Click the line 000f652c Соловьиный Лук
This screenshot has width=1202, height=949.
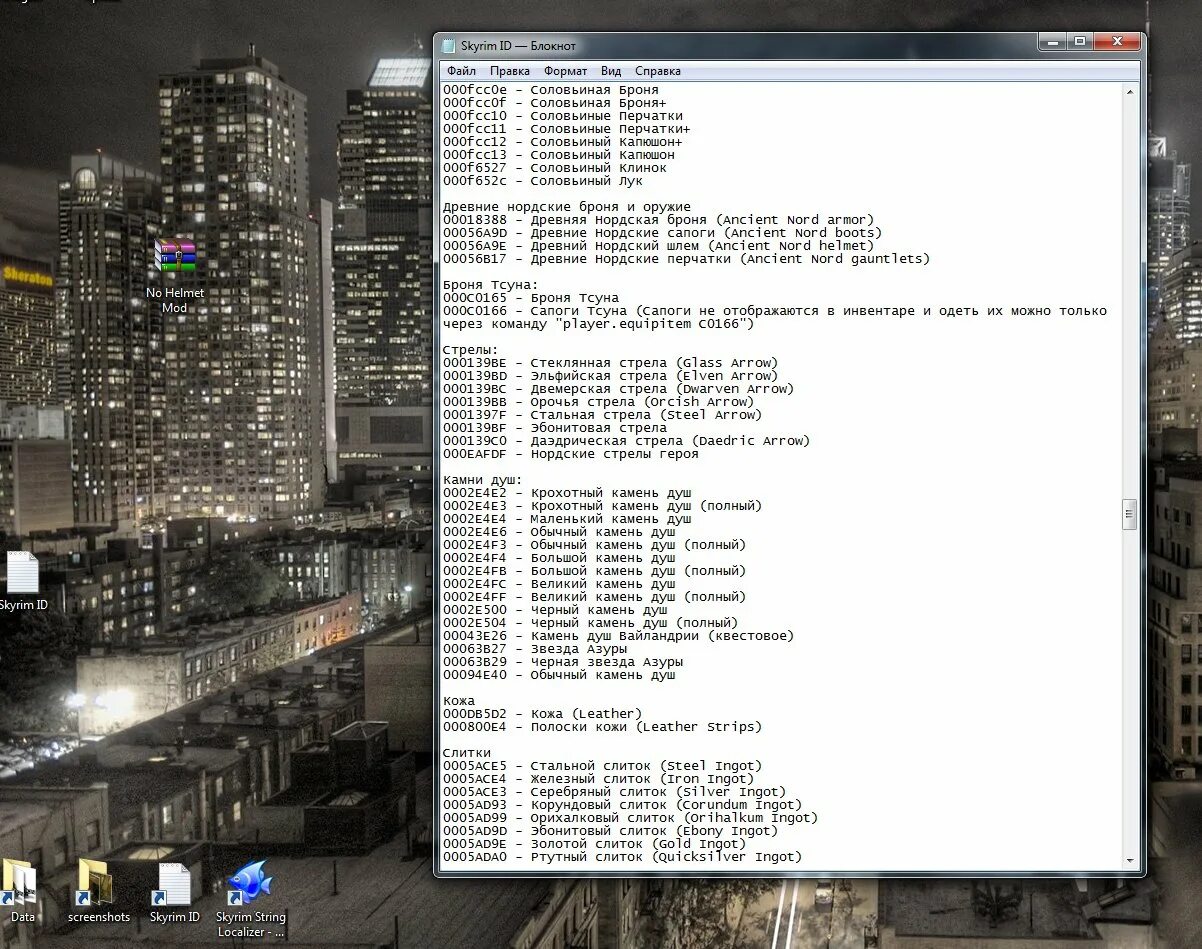tap(543, 181)
